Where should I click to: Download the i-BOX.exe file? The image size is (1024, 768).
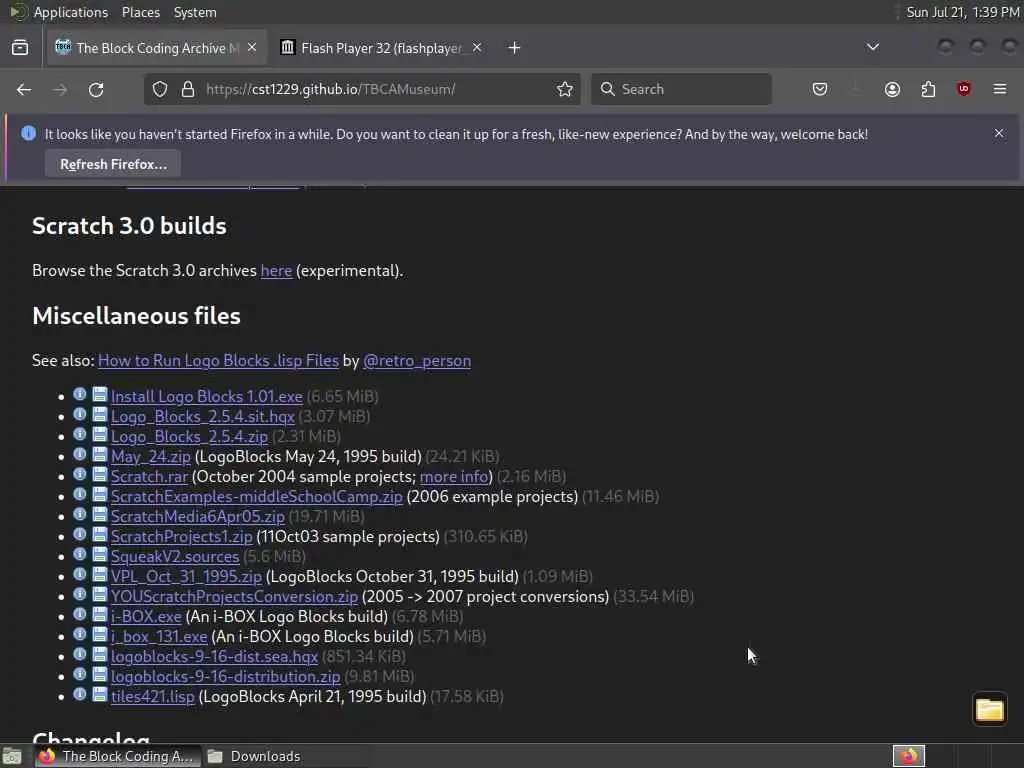(x=146, y=616)
